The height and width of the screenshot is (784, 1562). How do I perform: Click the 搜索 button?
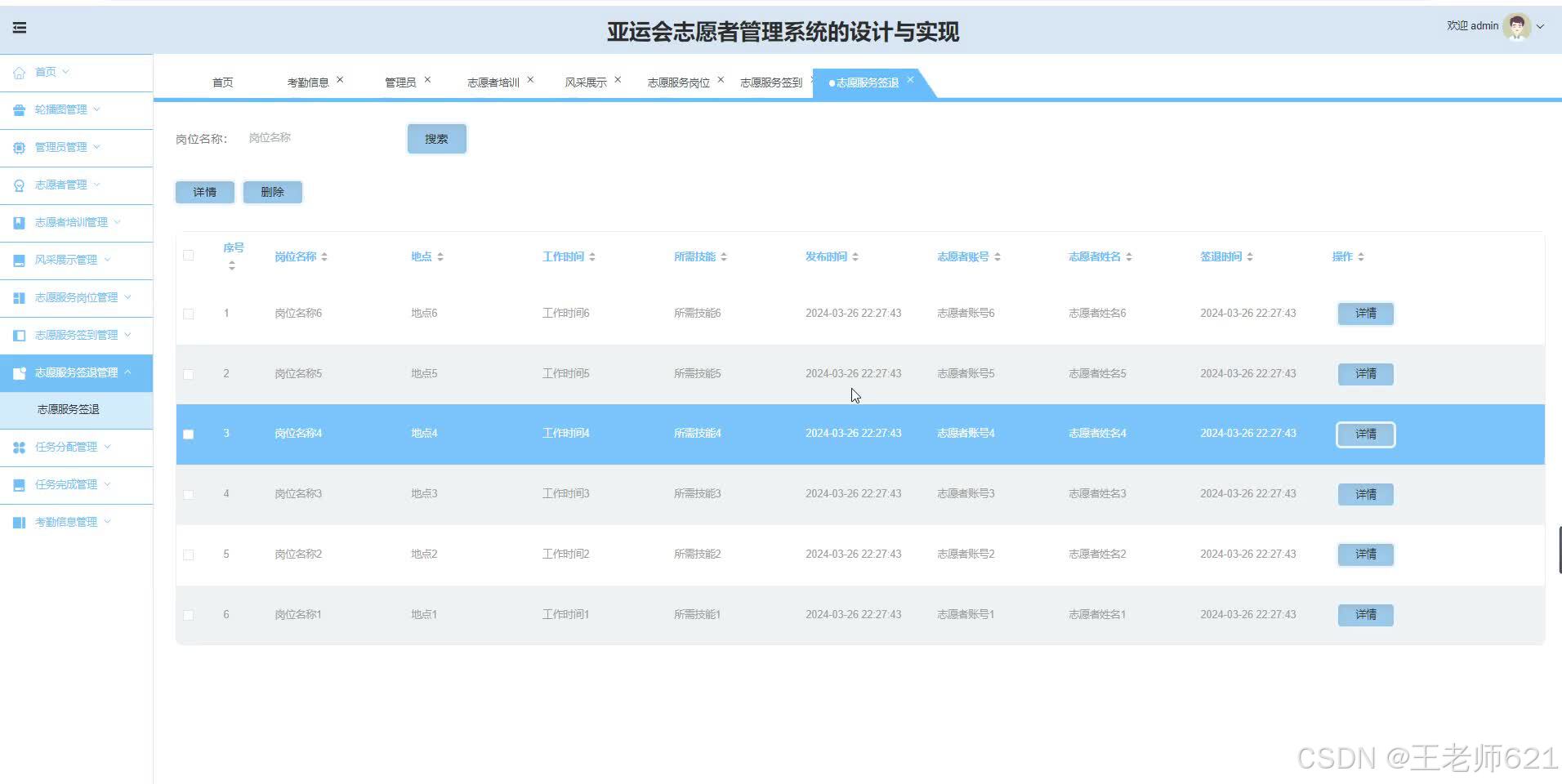[x=437, y=139]
